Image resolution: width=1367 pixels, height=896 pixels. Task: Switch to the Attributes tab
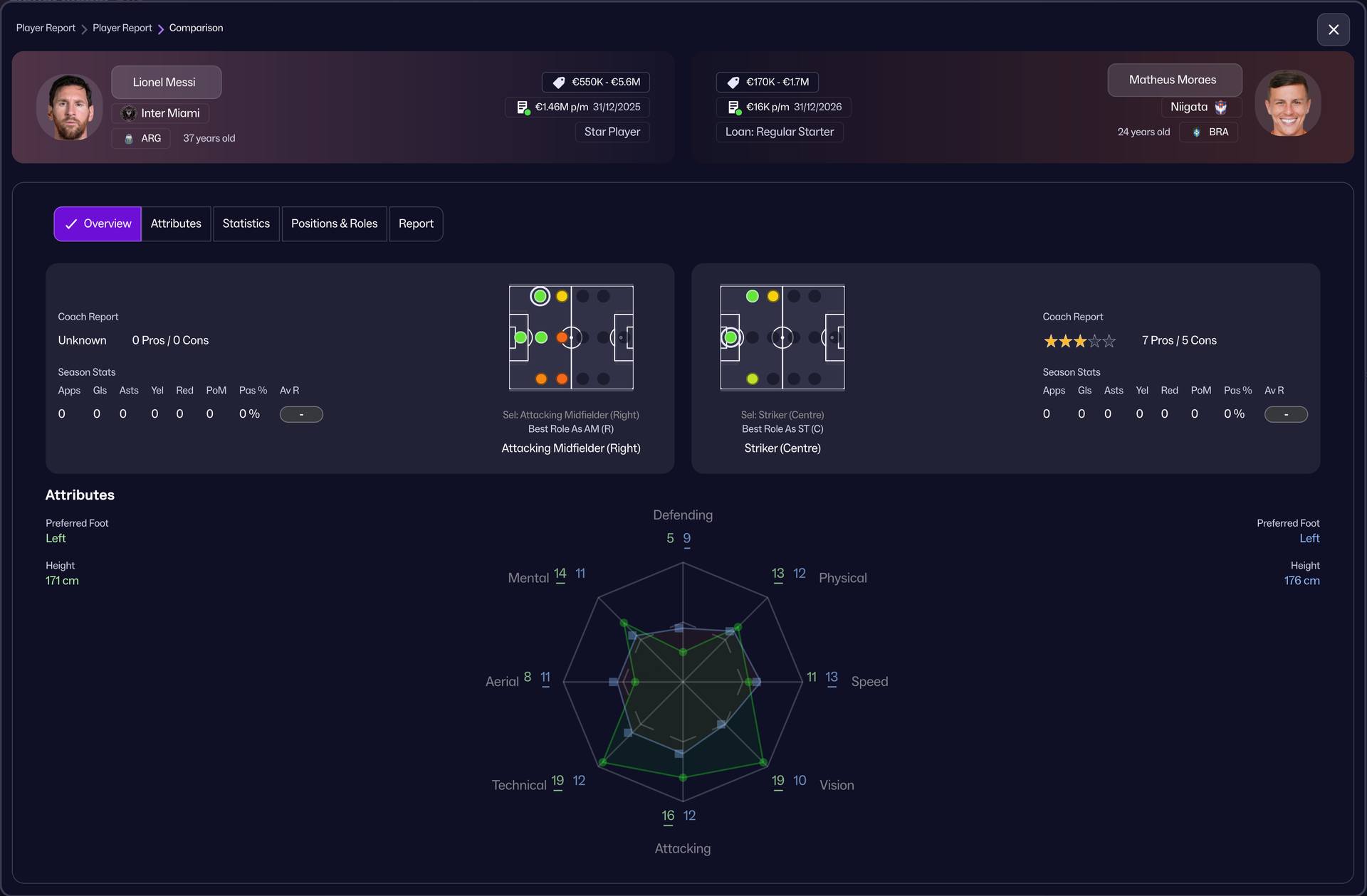(x=176, y=223)
